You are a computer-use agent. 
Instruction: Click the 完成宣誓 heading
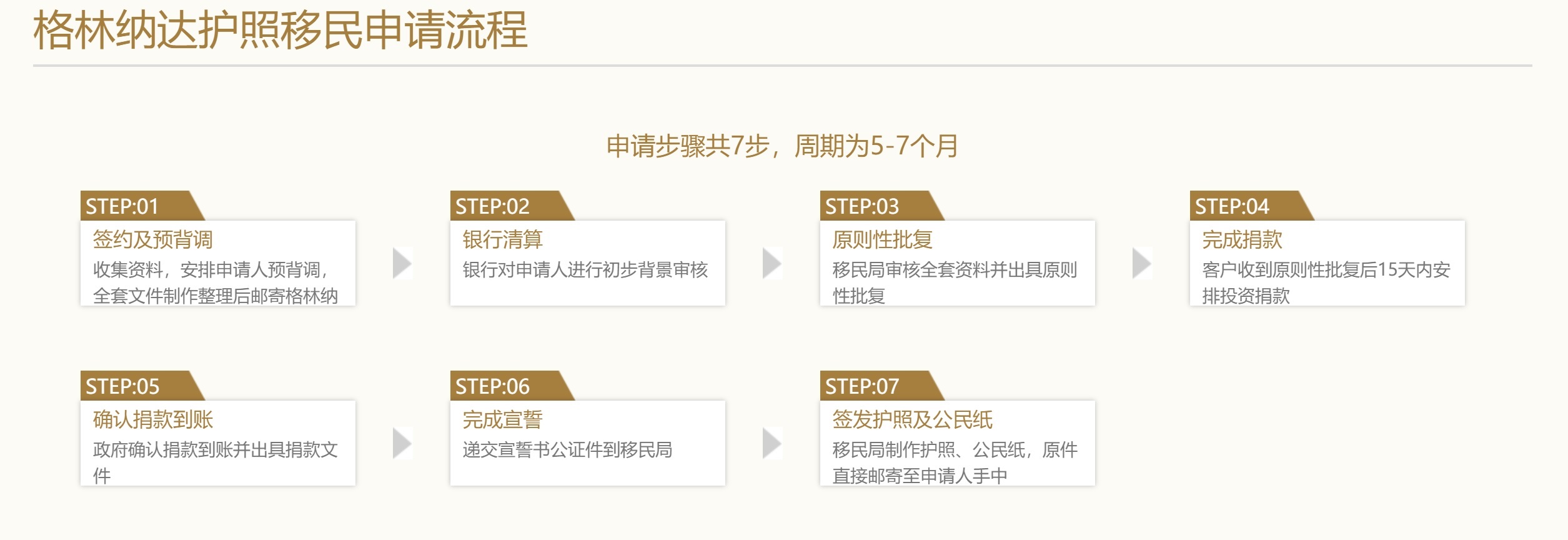pos(502,419)
